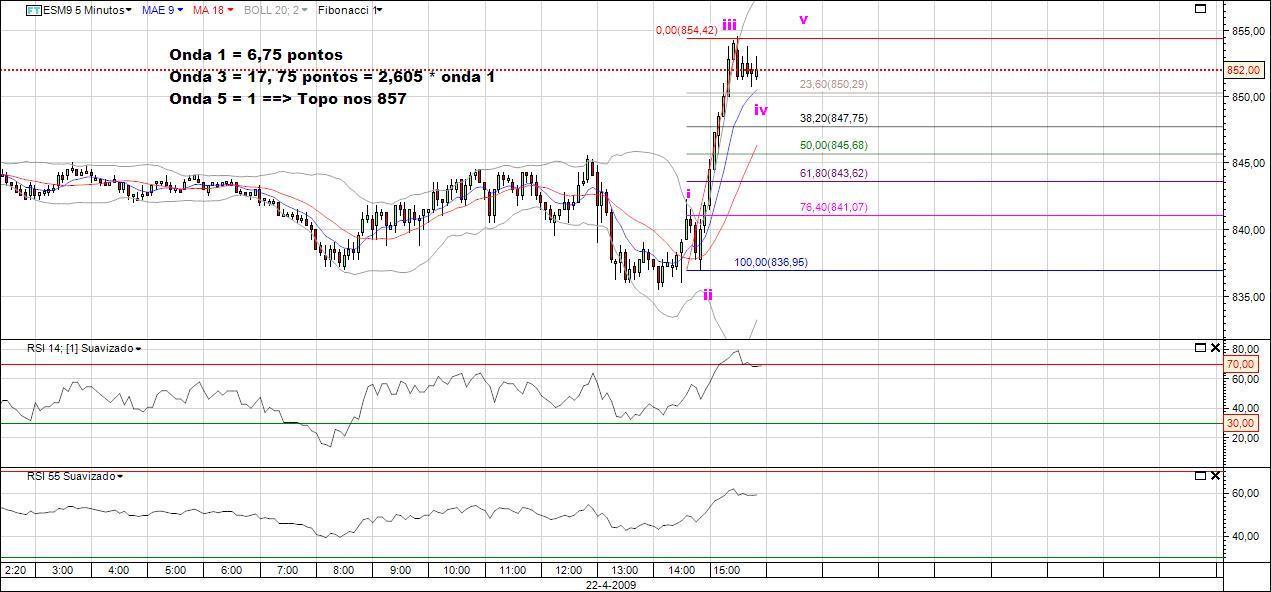Screen dimensions: 1271x592
Task: Click the 855,00 price axis label
Action: (x=1246, y=31)
